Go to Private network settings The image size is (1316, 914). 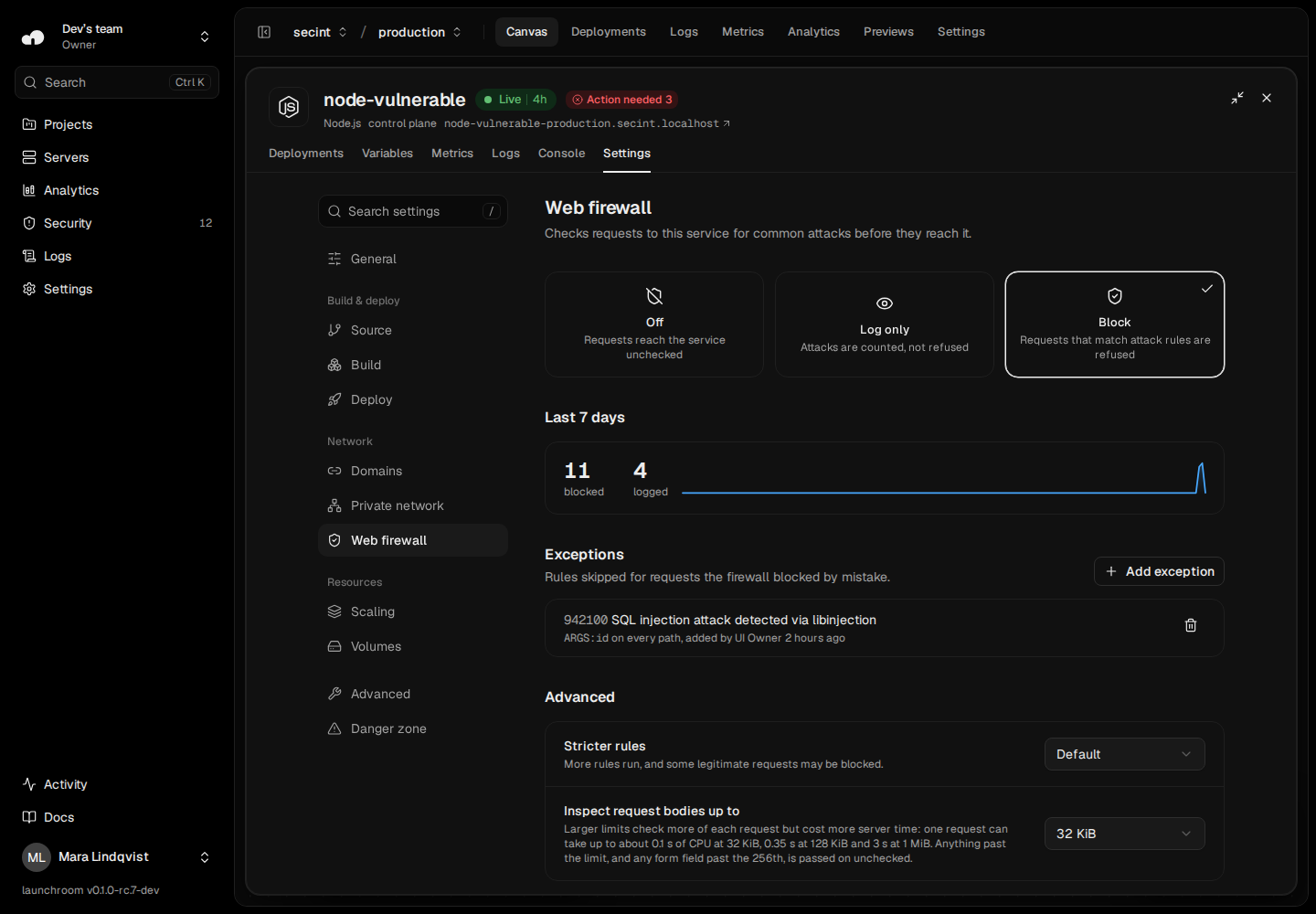(x=413, y=505)
